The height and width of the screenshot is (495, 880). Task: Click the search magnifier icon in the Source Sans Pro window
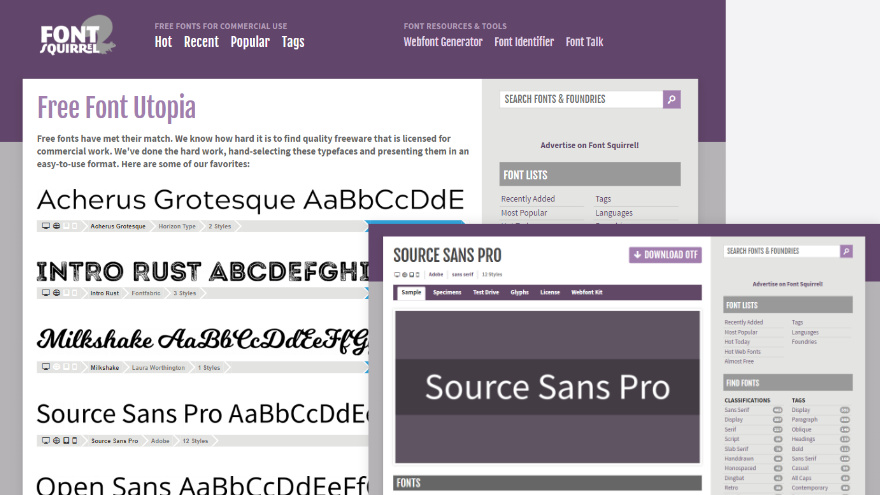click(846, 252)
